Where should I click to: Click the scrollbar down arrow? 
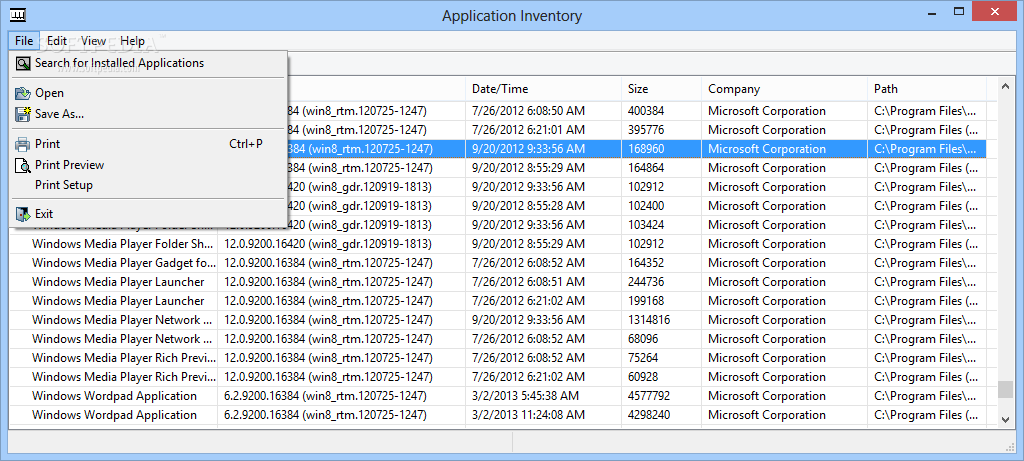(1006, 420)
